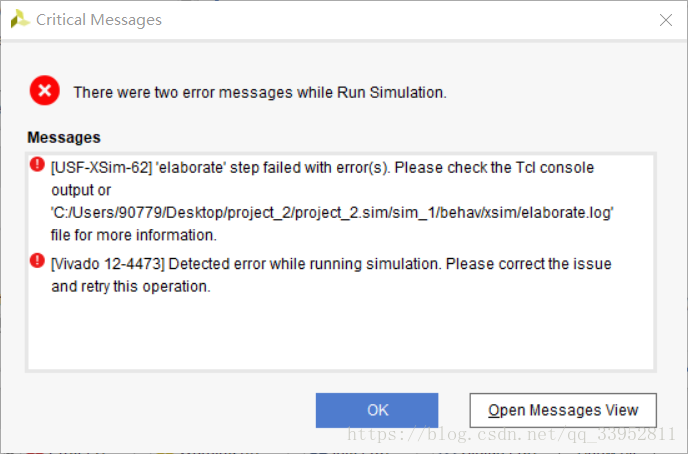The image size is (688, 454).
Task: Click the 'file for more information.' line
Action: [x=133, y=236]
